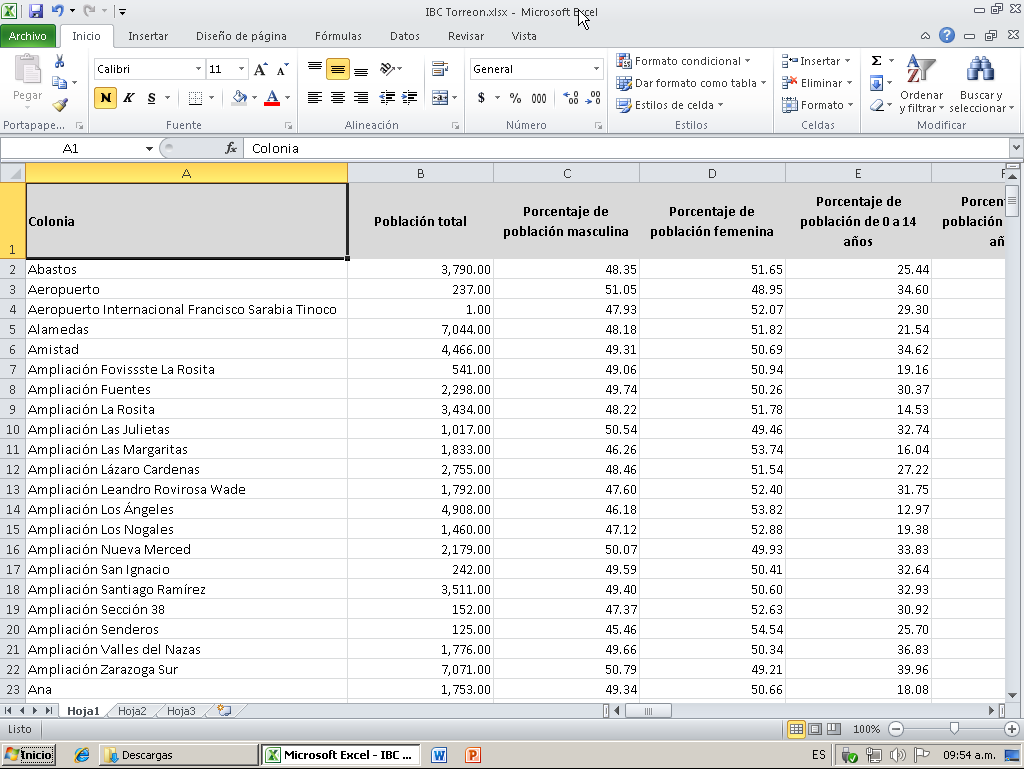The height and width of the screenshot is (769, 1024).
Task: Click the decrease decimals icon
Action: click(x=593, y=98)
